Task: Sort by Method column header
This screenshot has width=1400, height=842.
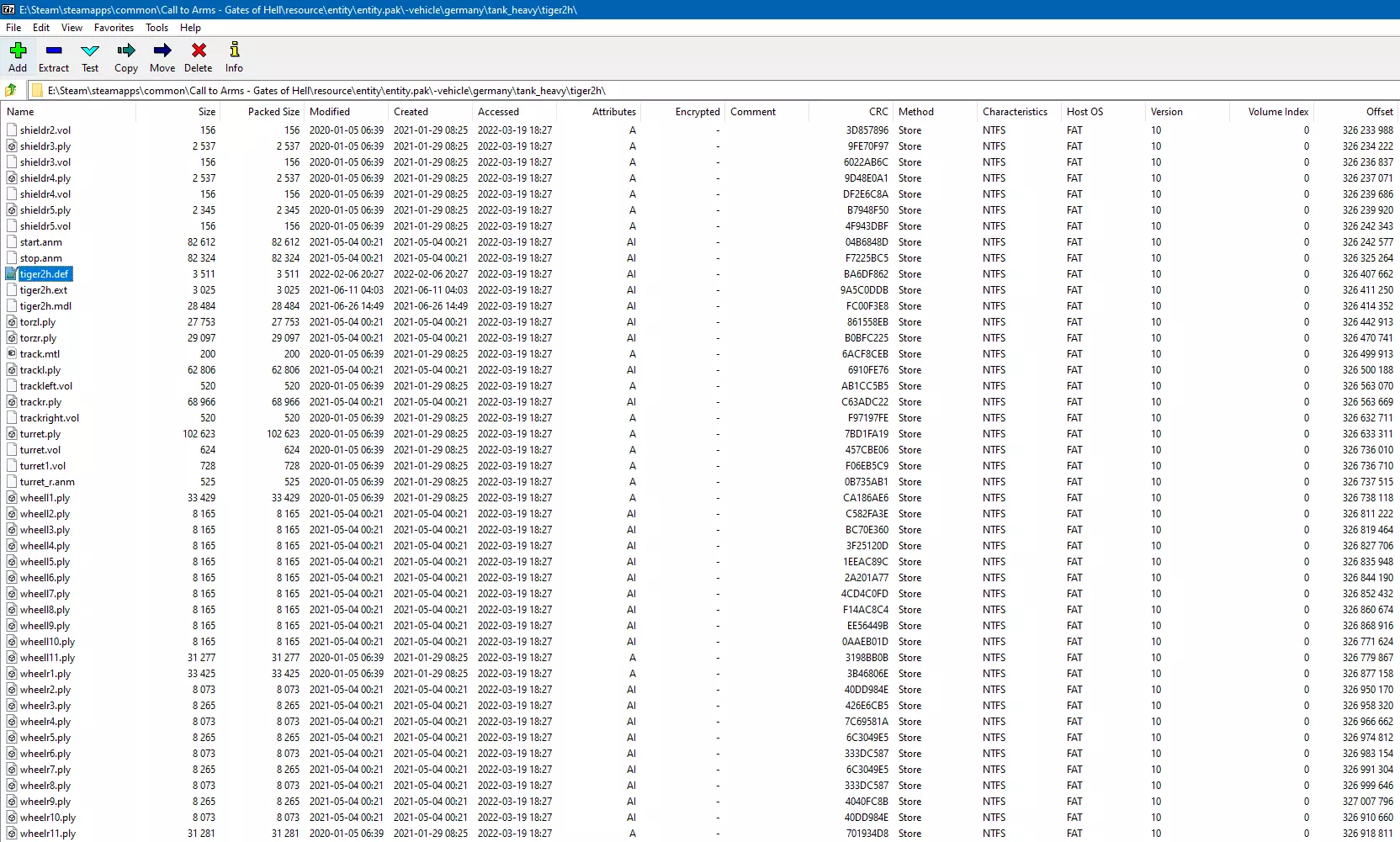Action: point(935,112)
